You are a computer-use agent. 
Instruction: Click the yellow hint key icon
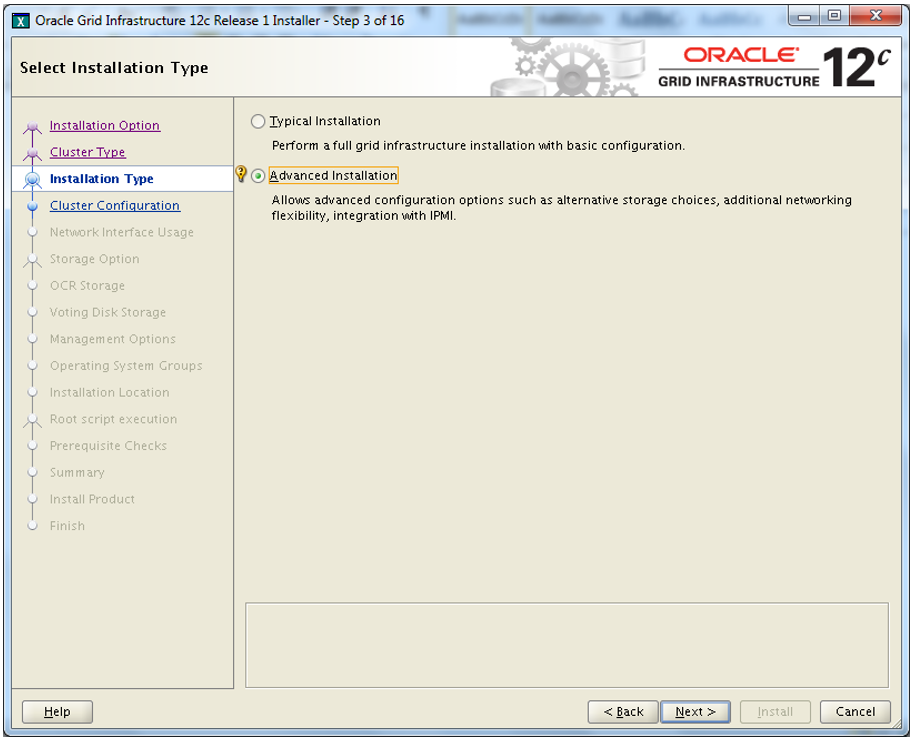tap(241, 174)
